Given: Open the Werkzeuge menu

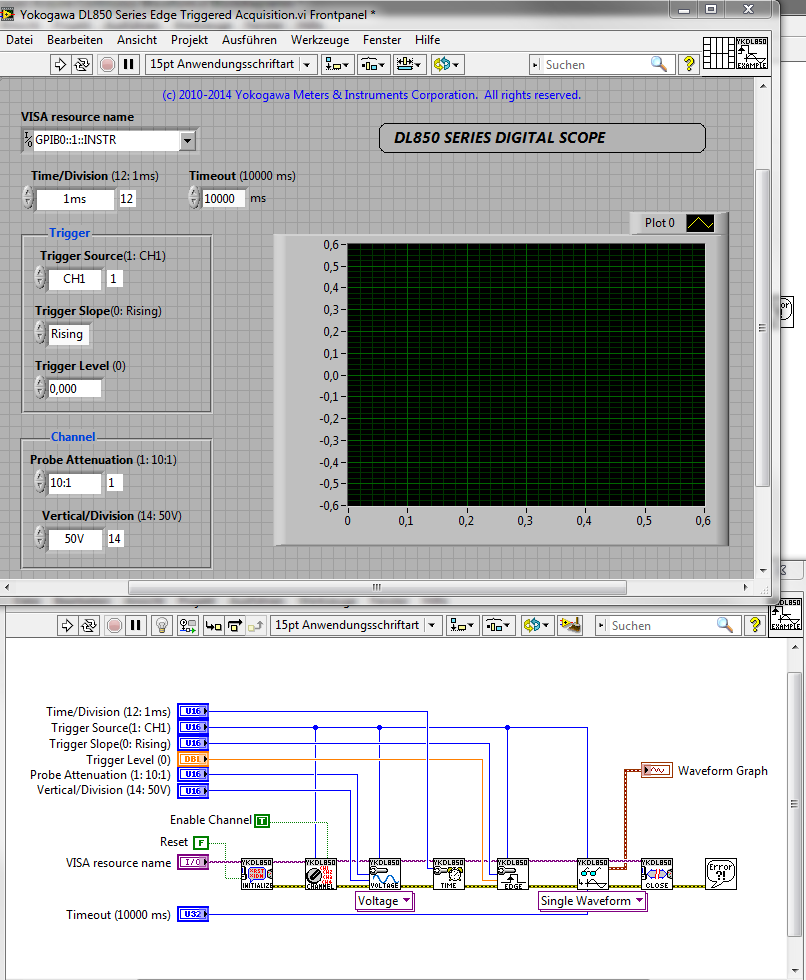Looking at the screenshot, I should click(x=320, y=40).
